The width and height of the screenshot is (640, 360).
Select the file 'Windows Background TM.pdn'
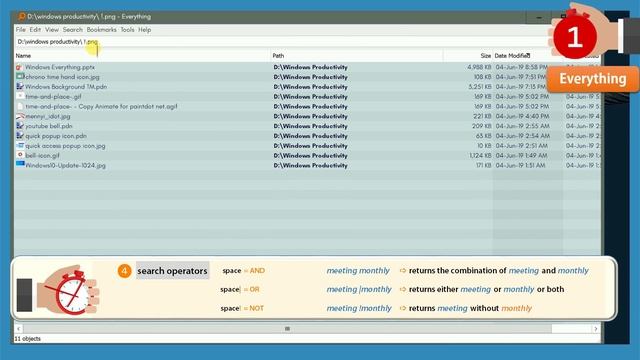(66, 87)
